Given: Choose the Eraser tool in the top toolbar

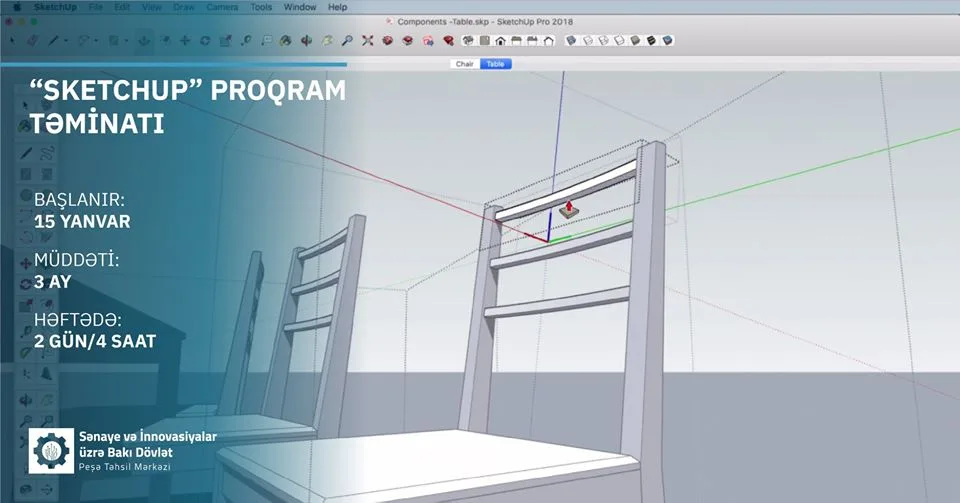Looking at the screenshot, I should coord(32,41).
